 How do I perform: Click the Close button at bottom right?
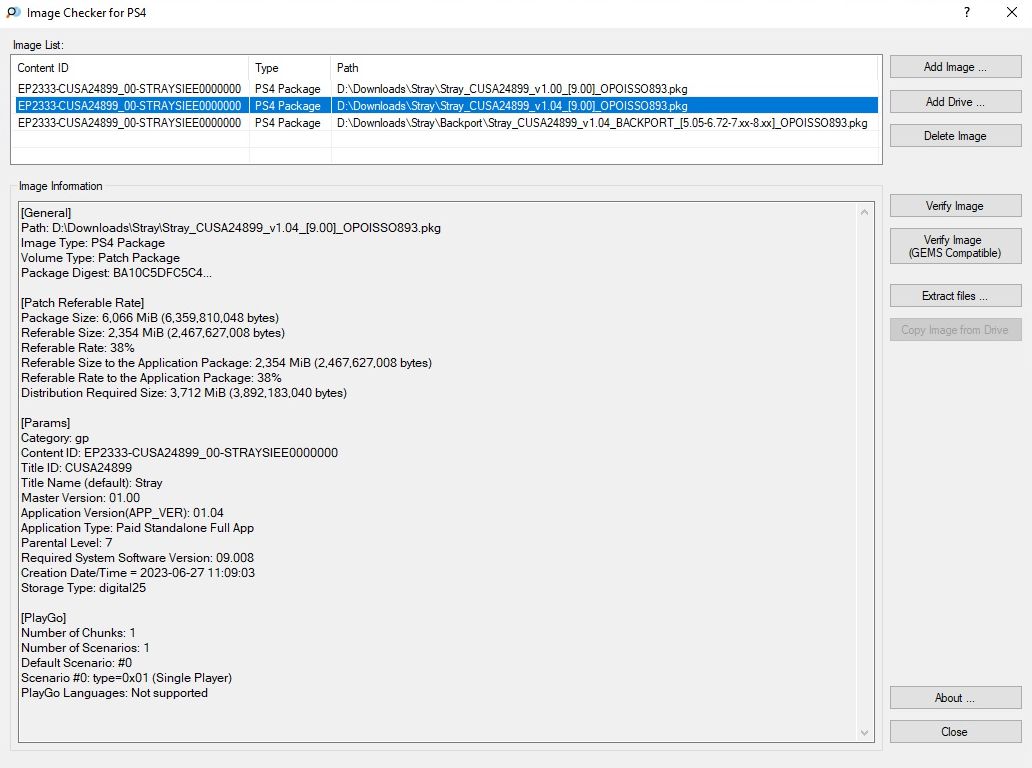point(955,732)
